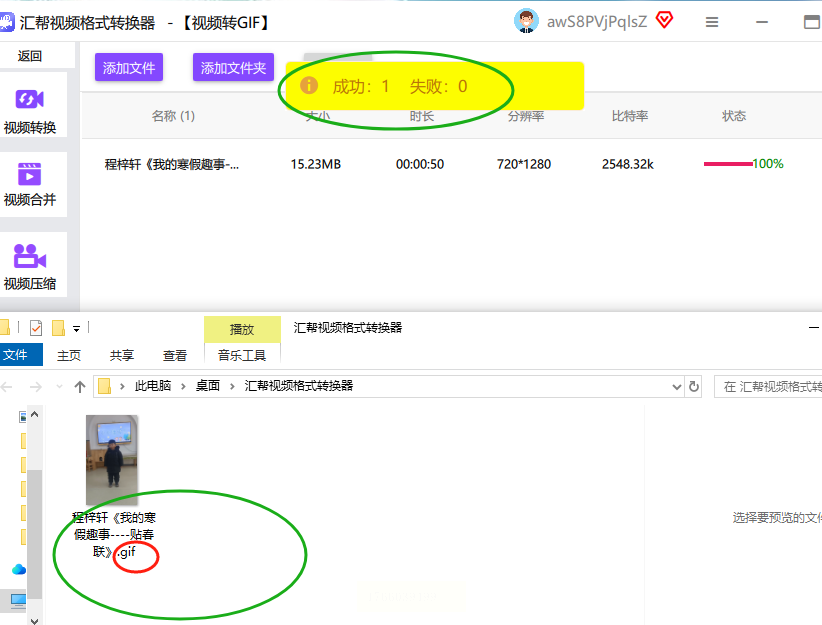
Task: Click 汇帮视频格式转换器 in the address path
Action: (x=298, y=386)
